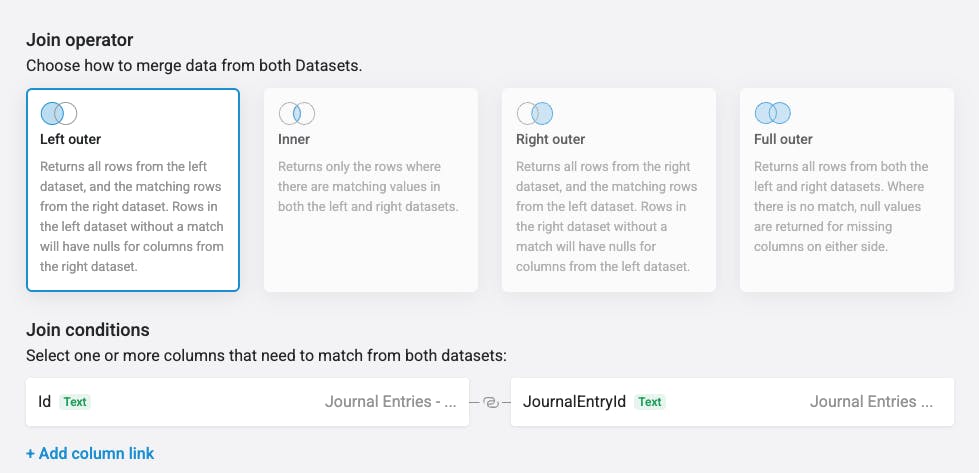Click the Inner join Venn diagram icon
The width and height of the screenshot is (979, 473).
(x=297, y=114)
